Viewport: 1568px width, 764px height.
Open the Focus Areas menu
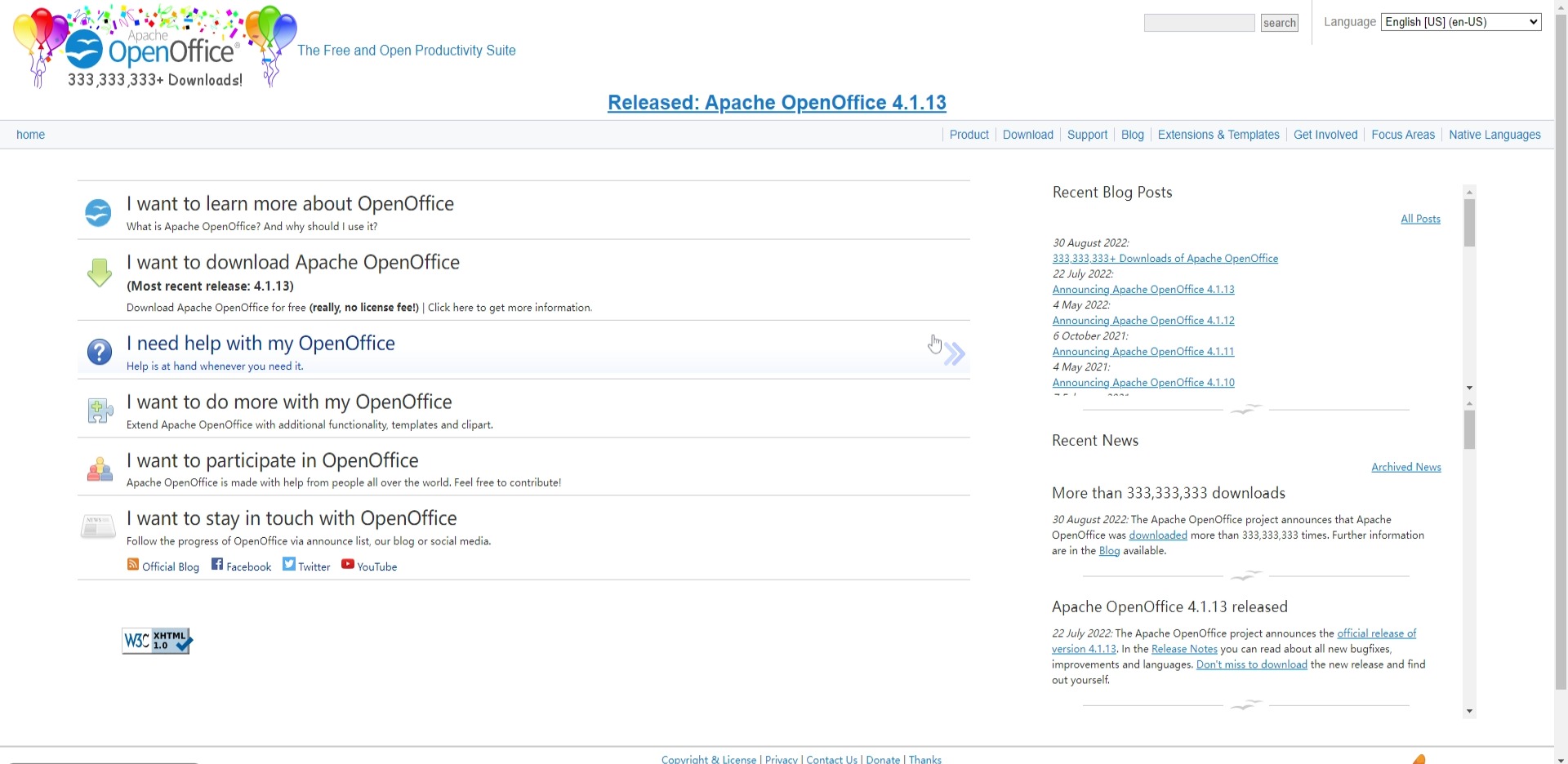point(1402,135)
